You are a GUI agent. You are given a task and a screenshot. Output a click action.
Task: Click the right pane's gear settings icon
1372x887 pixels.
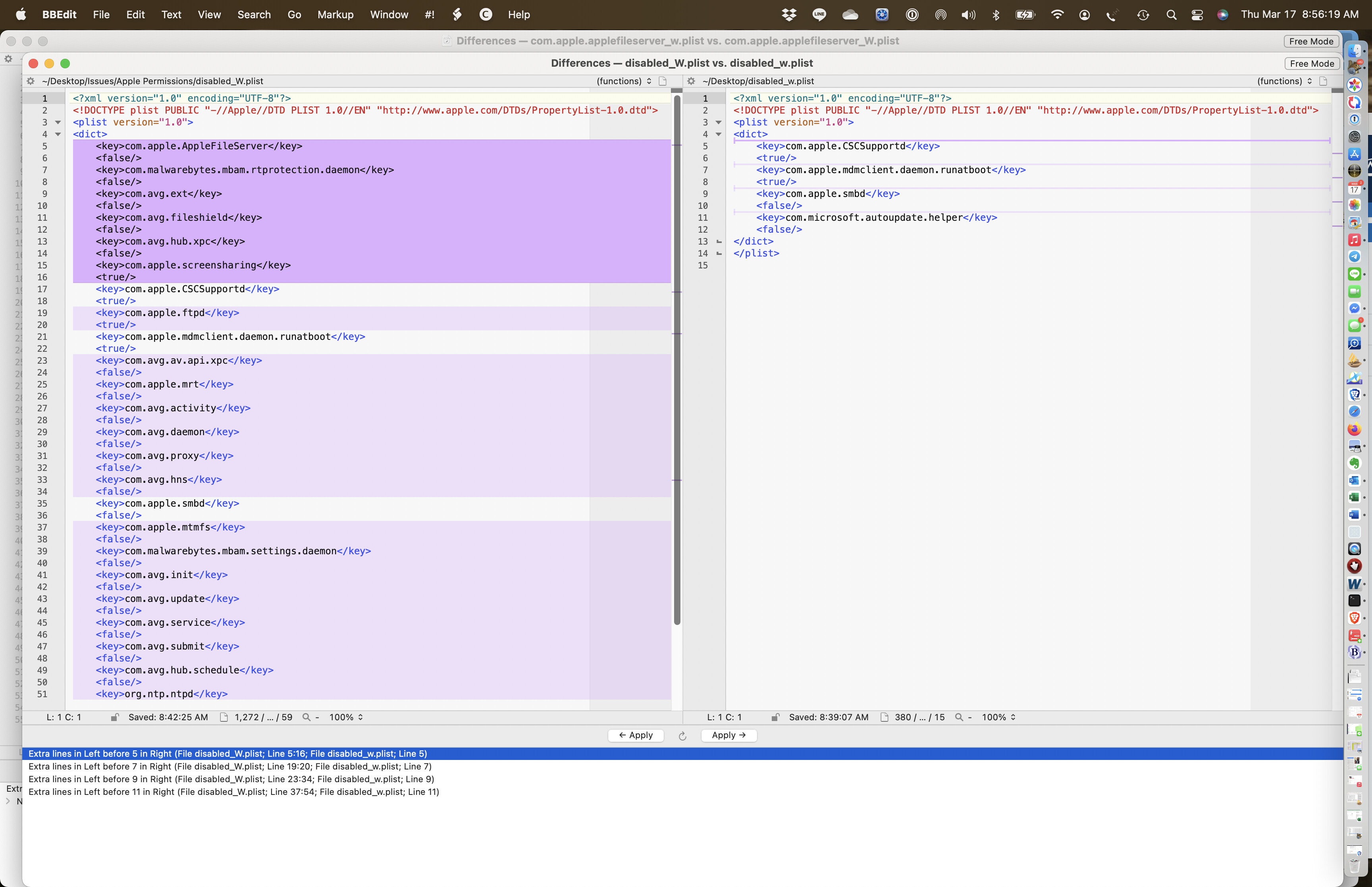coord(691,81)
